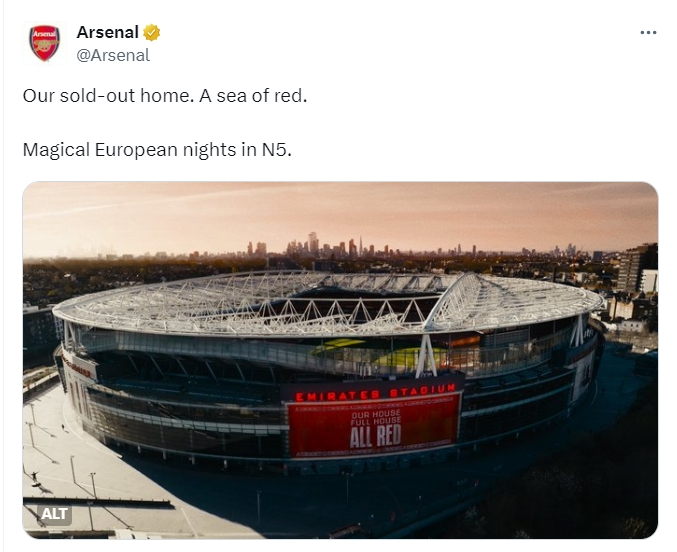
Task: Click the pink sunset sky in photo
Action: pyautogui.click(x=340, y=212)
